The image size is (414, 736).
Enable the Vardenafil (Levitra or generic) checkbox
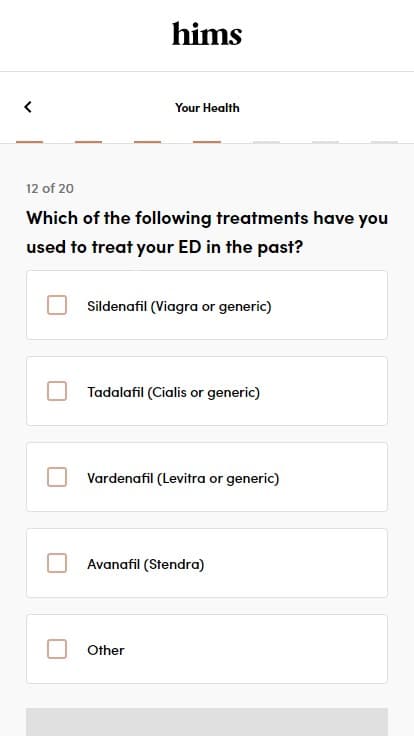57,477
